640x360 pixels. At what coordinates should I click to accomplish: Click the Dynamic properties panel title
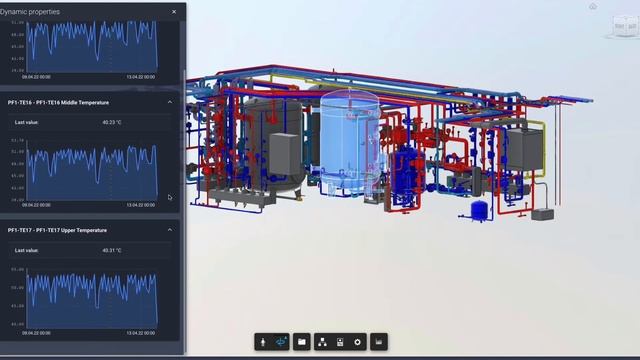coord(30,12)
